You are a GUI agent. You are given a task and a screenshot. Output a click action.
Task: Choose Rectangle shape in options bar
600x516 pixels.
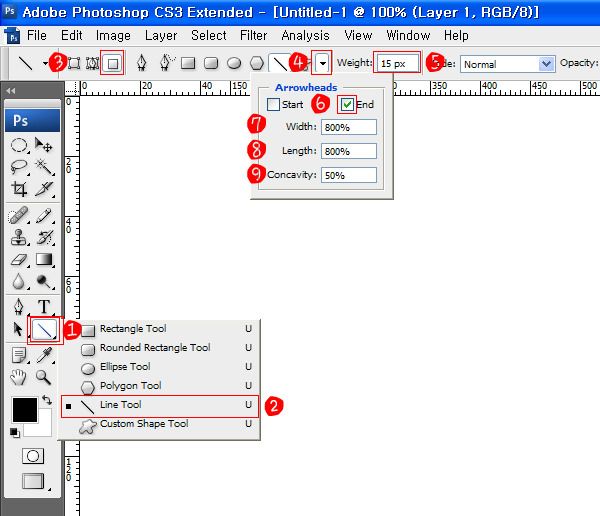(x=188, y=63)
